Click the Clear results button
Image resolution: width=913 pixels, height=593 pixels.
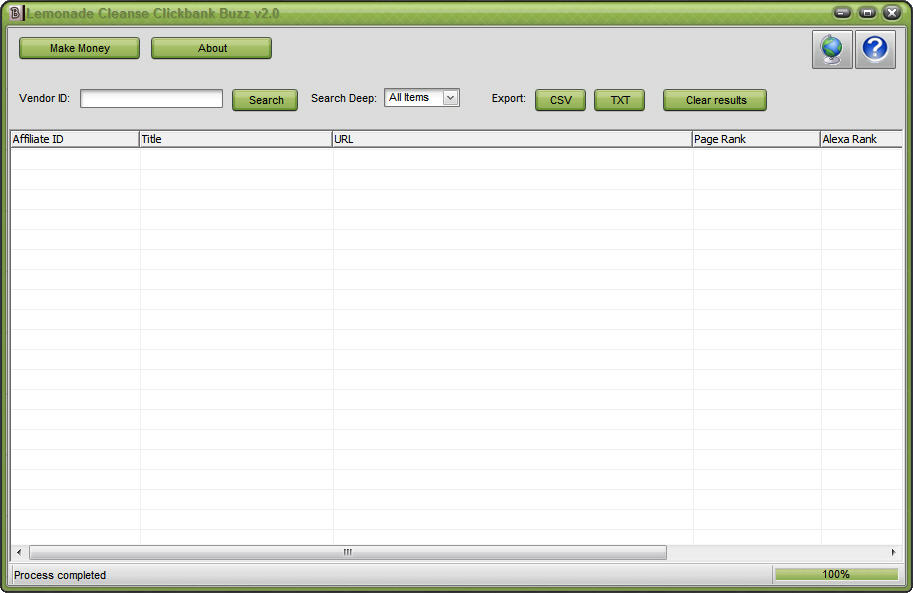tap(715, 100)
